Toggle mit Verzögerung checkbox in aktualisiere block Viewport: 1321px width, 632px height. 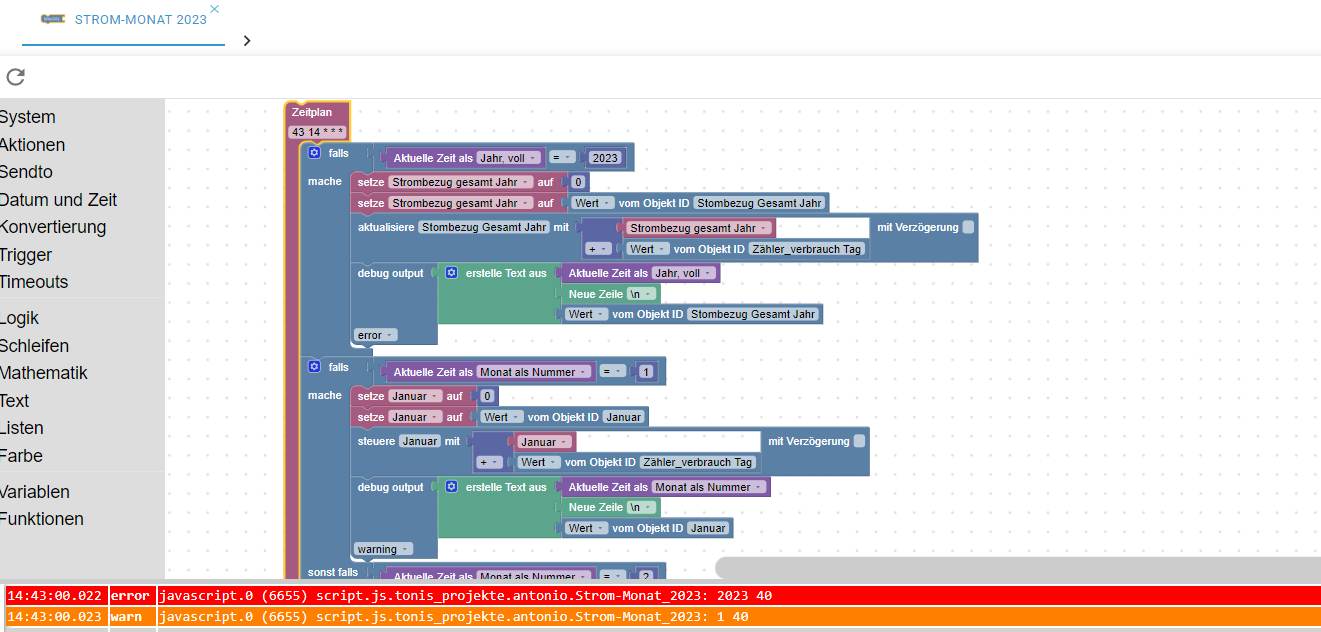click(x=968, y=227)
